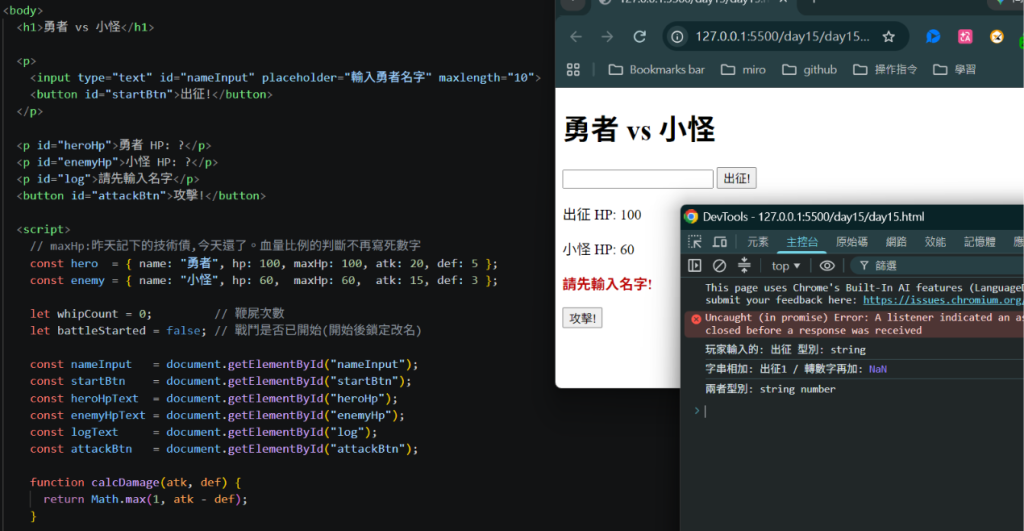Switch to the 網路 tab in DevTools
The height and width of the screenshot is (531, 1024).
pyautogui.click(x=896, y=242)
